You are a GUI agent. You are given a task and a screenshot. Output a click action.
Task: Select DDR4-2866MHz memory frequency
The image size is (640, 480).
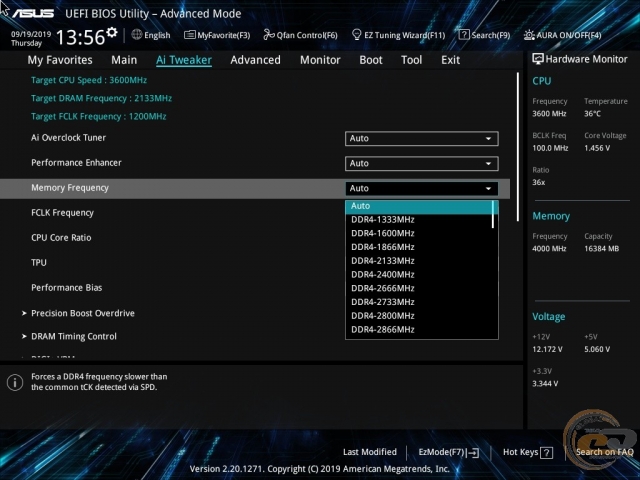pyautogui.click(x=419, y=329)
